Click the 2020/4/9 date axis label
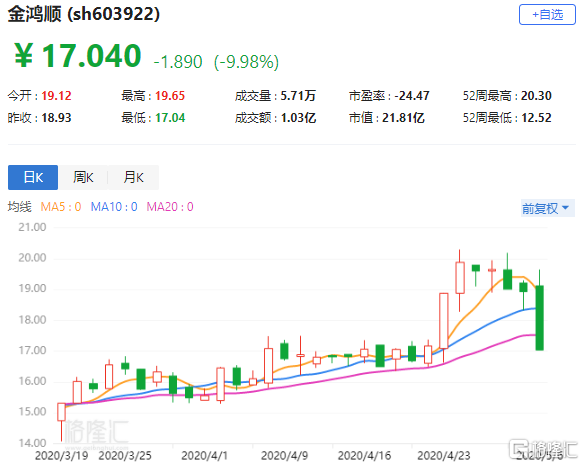Screen dimensions: 584x466 click(285, 456)
